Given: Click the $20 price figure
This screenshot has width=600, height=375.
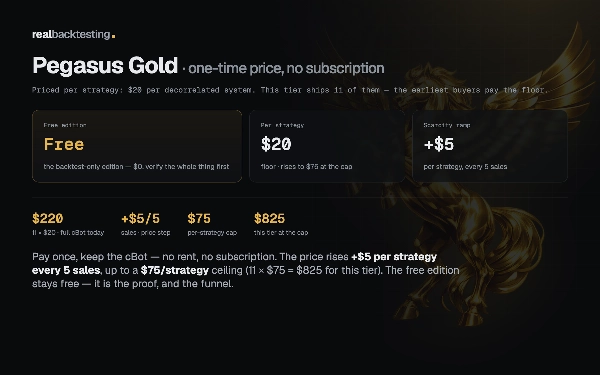Looking at the screenshot, I should (276, 144).
